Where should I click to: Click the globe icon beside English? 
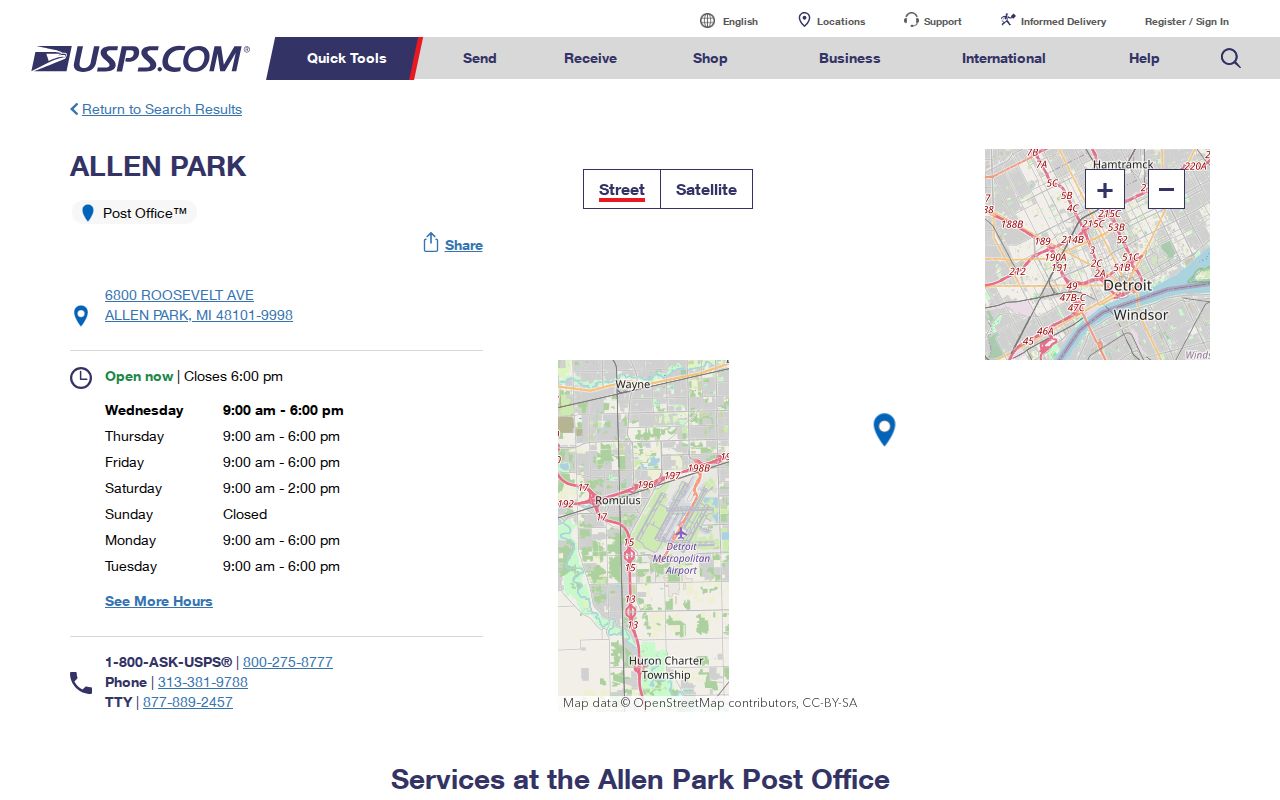tap(707, 20)
